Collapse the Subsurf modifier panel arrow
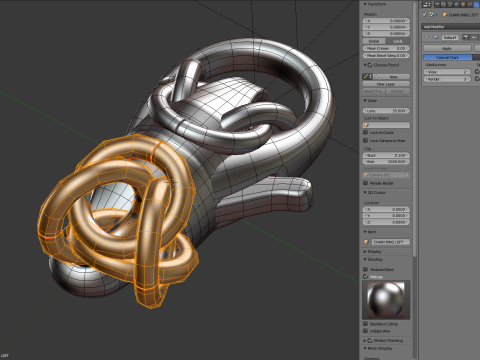 tap(426, 37)
